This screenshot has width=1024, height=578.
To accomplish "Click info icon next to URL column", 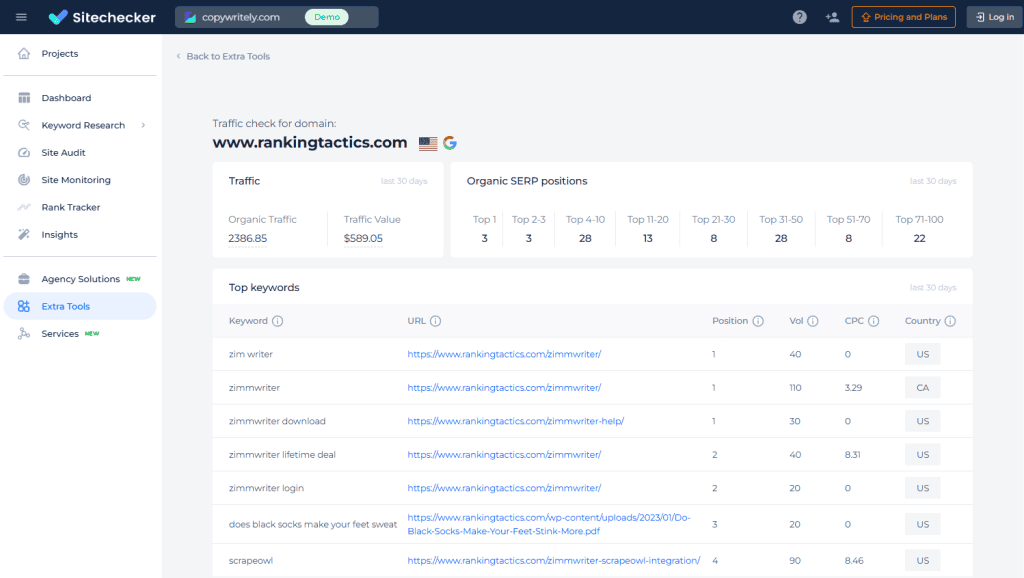I will pos(436,321).
